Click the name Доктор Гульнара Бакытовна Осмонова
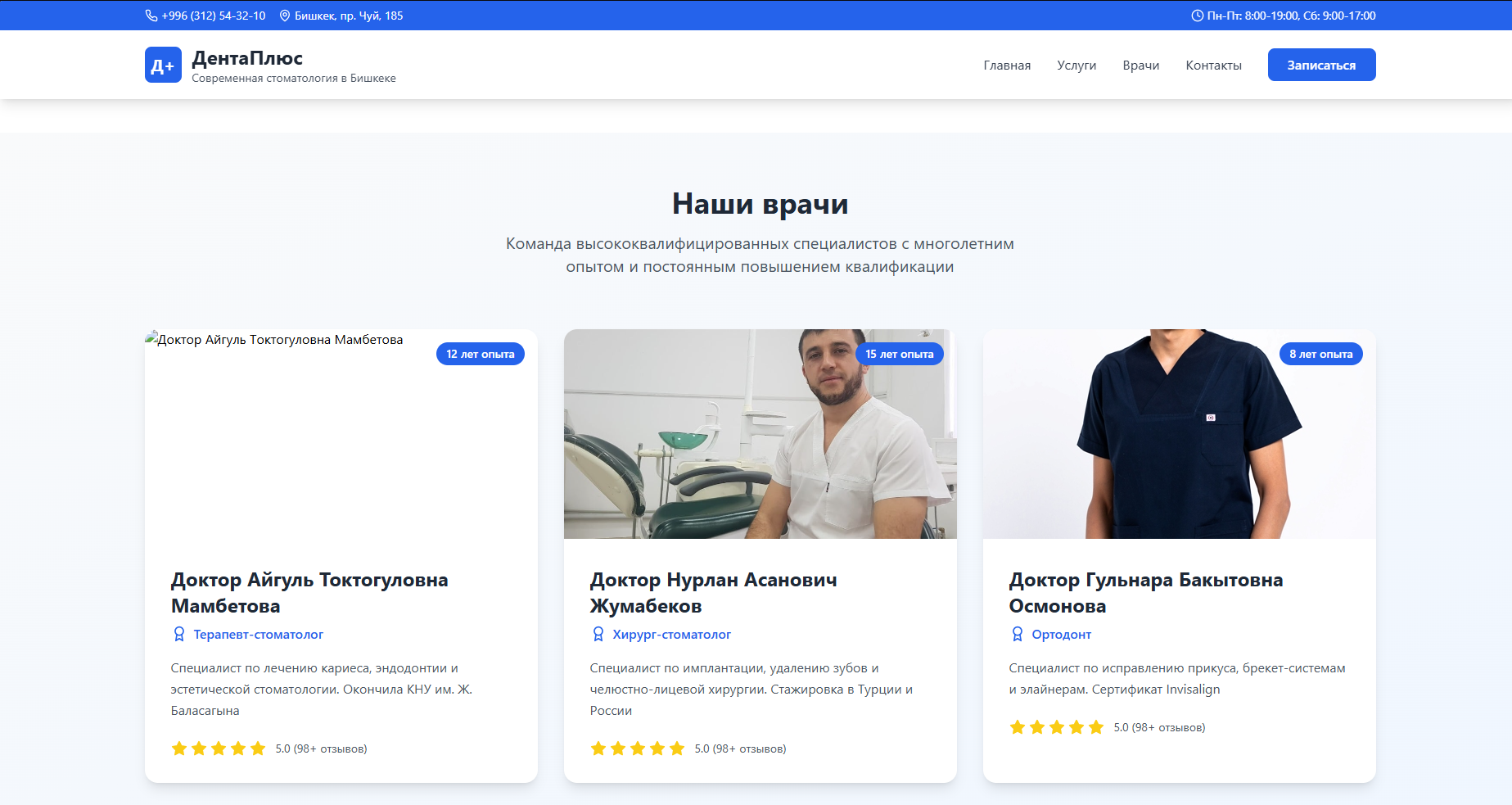Viewport: 1512px width, 805px height. [1146, 593]
